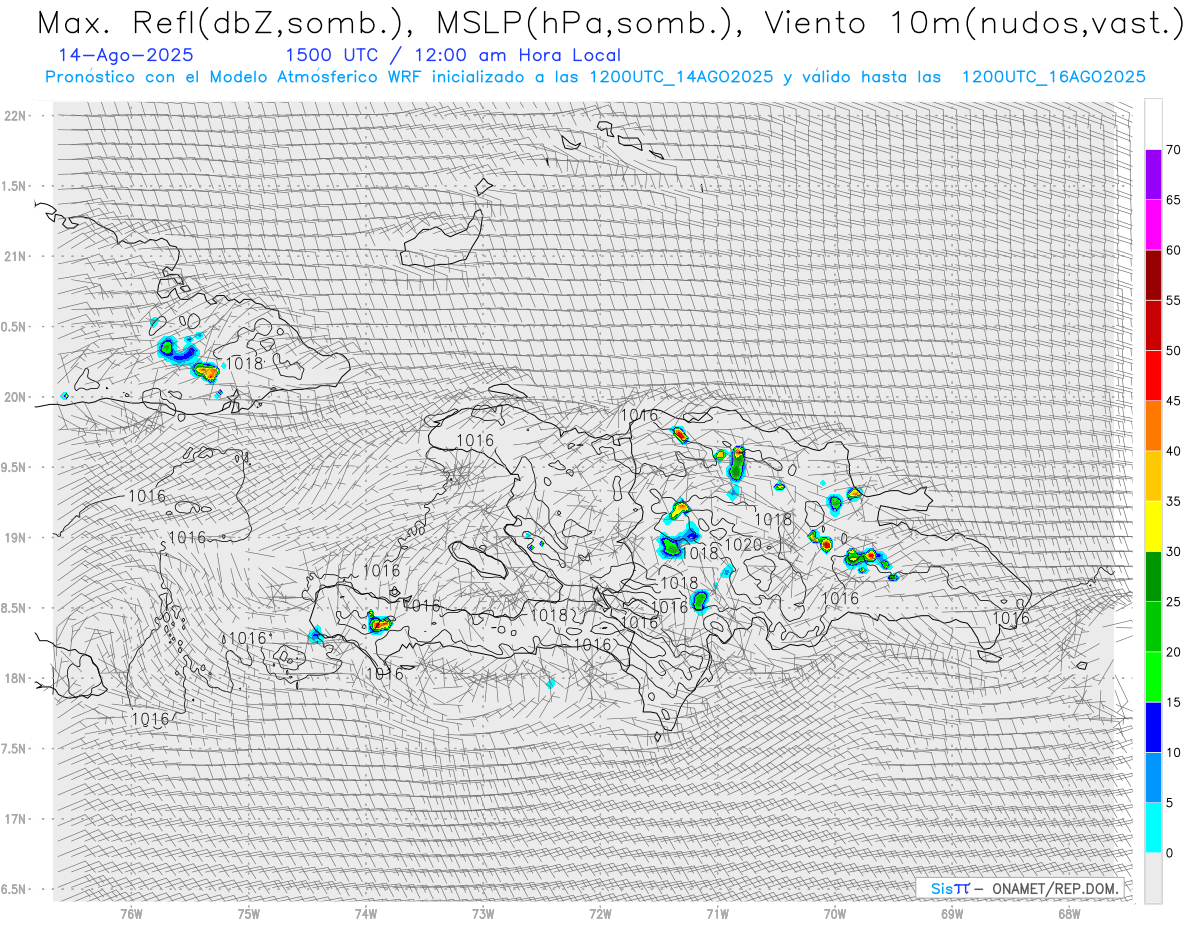Pick the dark maroon 55-60 dBZ swatch

point(1153,275)
